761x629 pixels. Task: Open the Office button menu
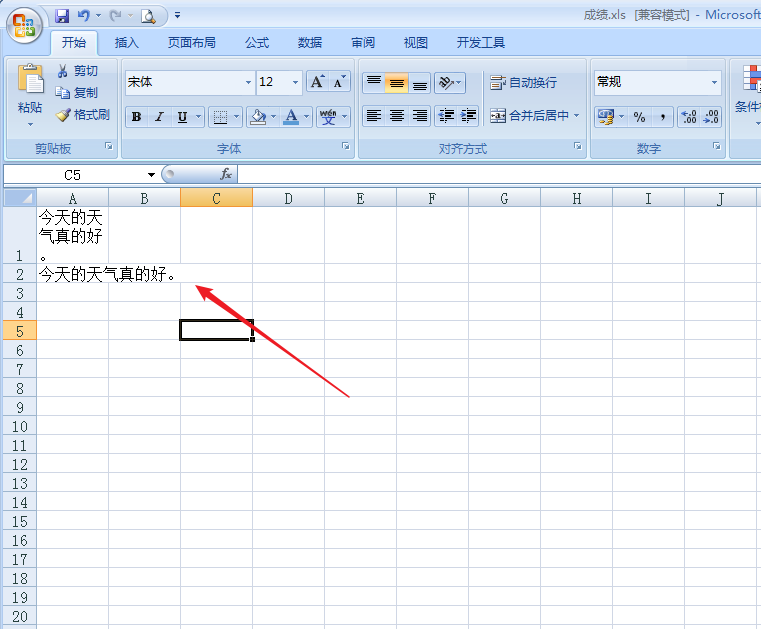[24, 25]
